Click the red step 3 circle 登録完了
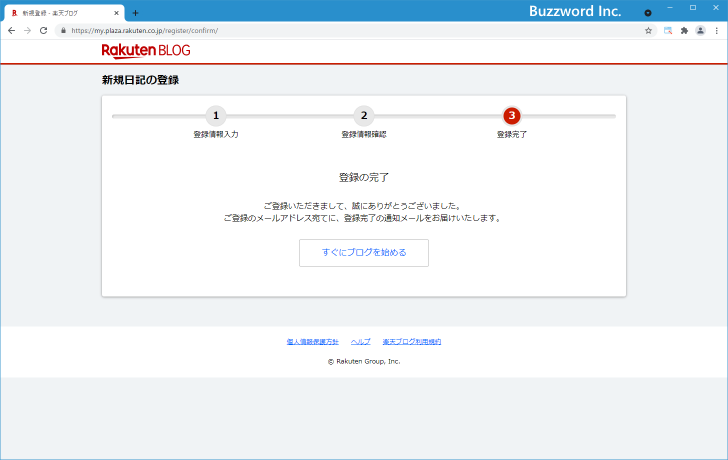 pos(512,116)
